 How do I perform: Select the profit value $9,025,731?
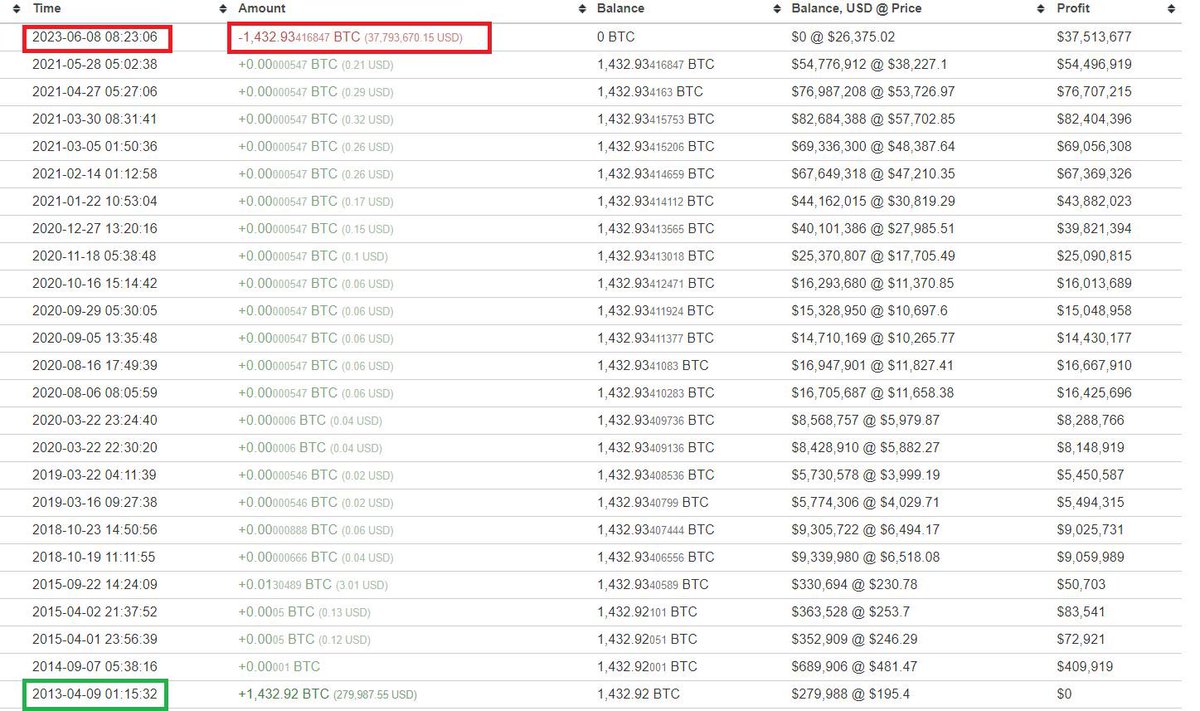1090,529
